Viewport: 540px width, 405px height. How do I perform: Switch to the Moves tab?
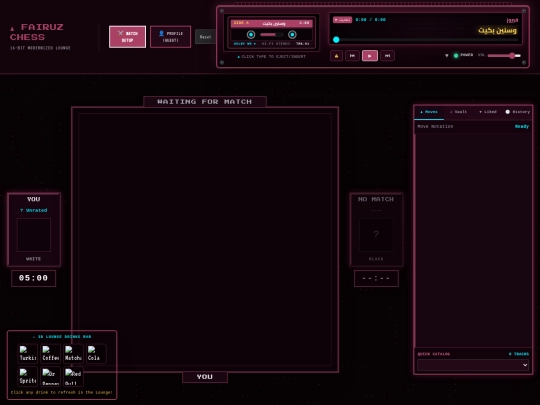(x=429, y=112)
